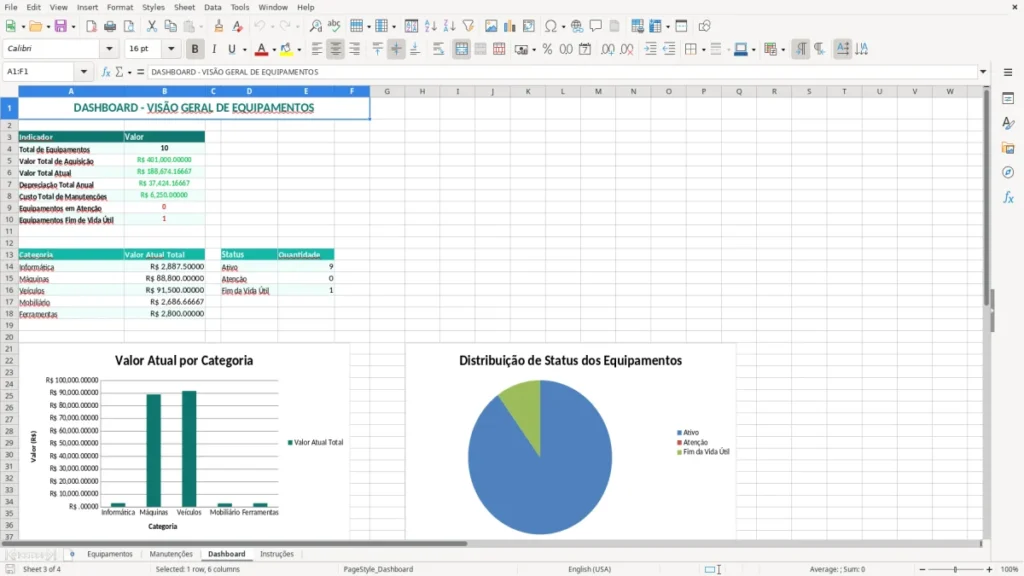Open the Borders dropdown arrow
Screen dimensions: 1024x576
[703, 50]
